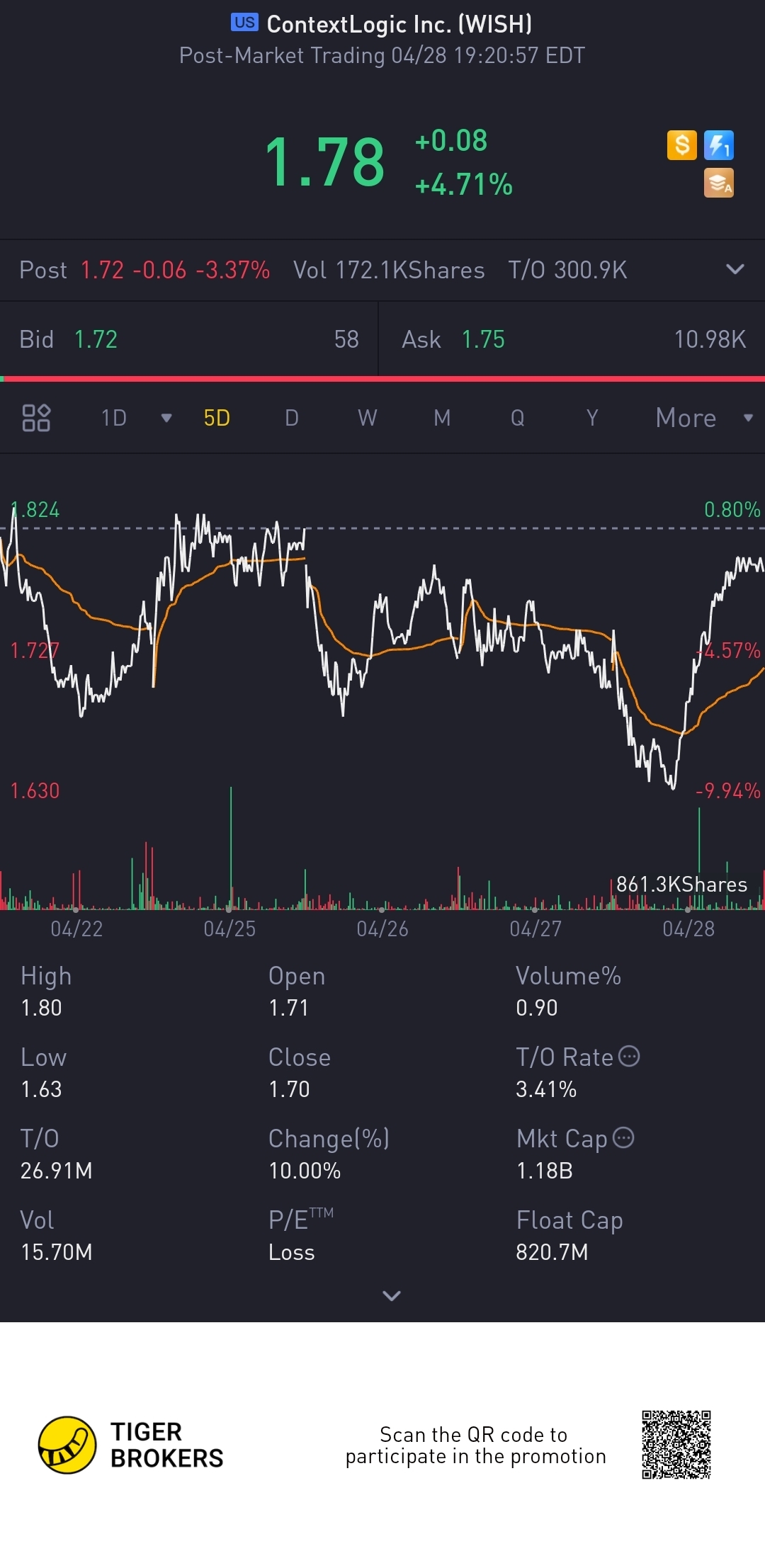Tap the Open 1.71 value
This screenshot has height=1568, width=765.
(288, 1008)
